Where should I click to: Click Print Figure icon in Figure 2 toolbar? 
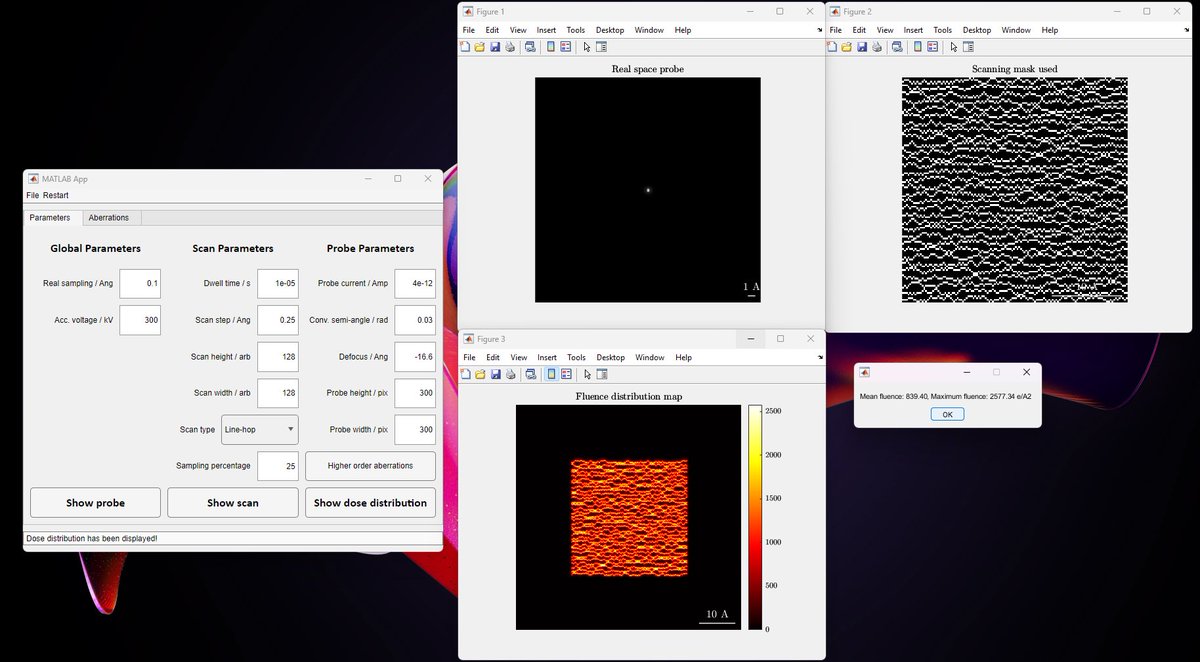877,46
